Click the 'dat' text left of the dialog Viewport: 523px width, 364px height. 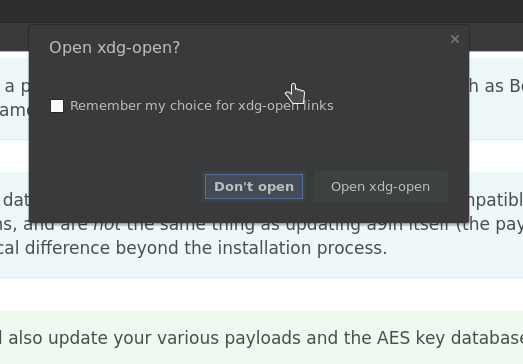point(16,200)
